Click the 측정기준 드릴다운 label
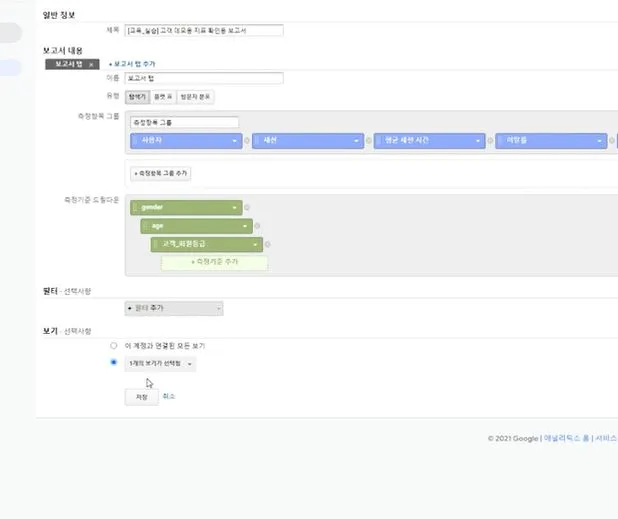Viewport: 618px width, 519px height. coord(91,200)
